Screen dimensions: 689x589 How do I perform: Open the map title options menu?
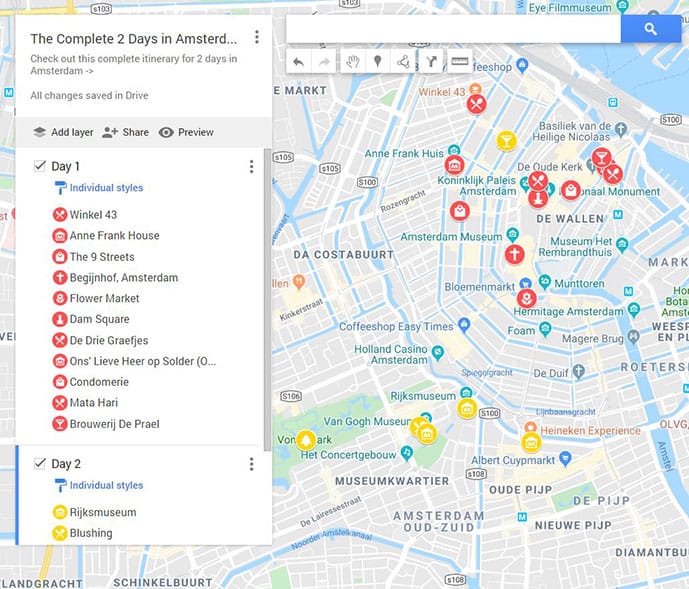tap(257, 37)
